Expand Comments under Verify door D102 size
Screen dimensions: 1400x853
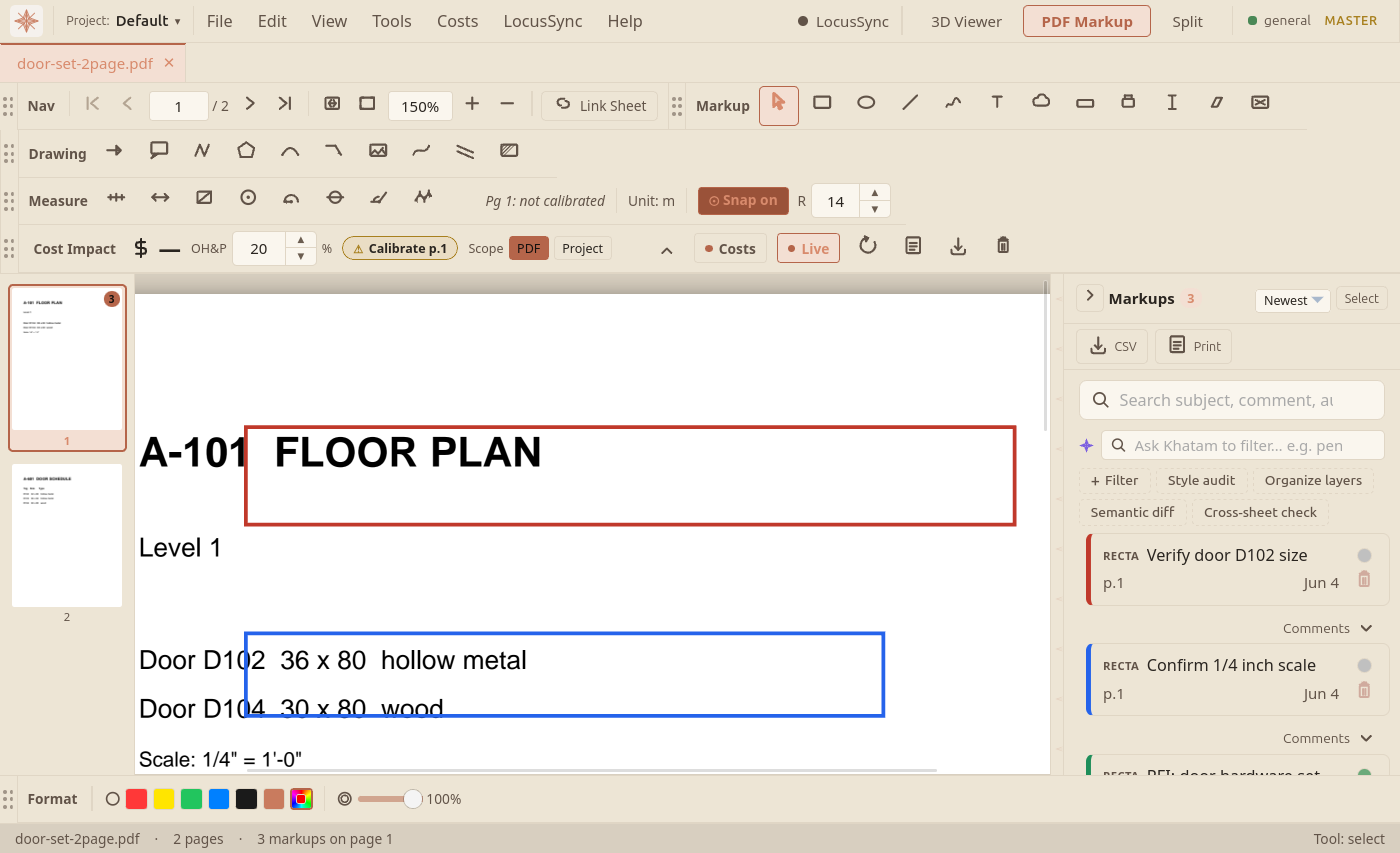1328,628
